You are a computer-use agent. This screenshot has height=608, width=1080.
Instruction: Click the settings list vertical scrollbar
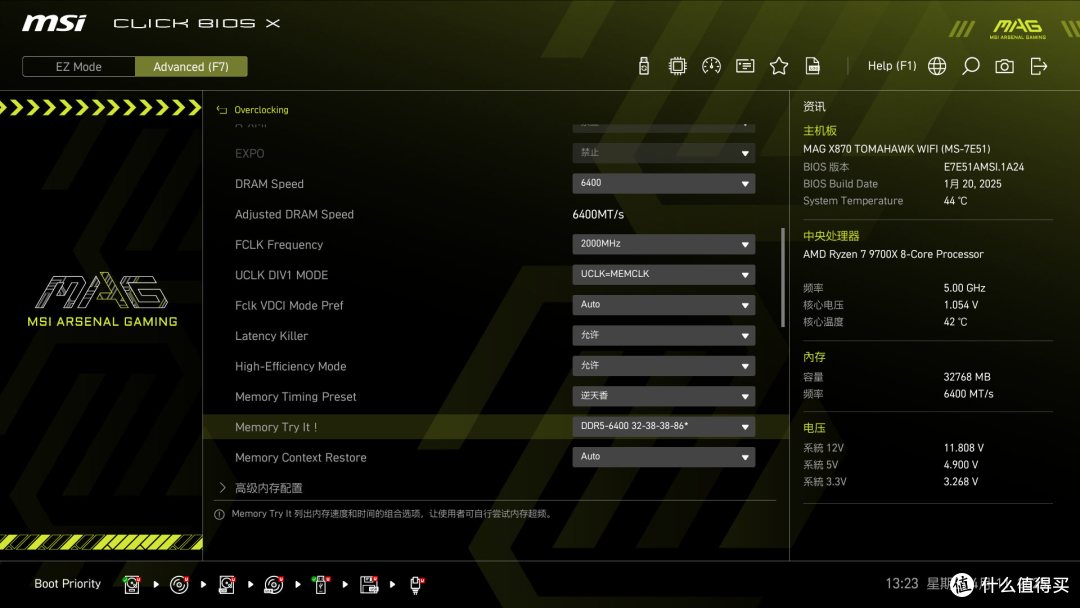click(783, 277)
